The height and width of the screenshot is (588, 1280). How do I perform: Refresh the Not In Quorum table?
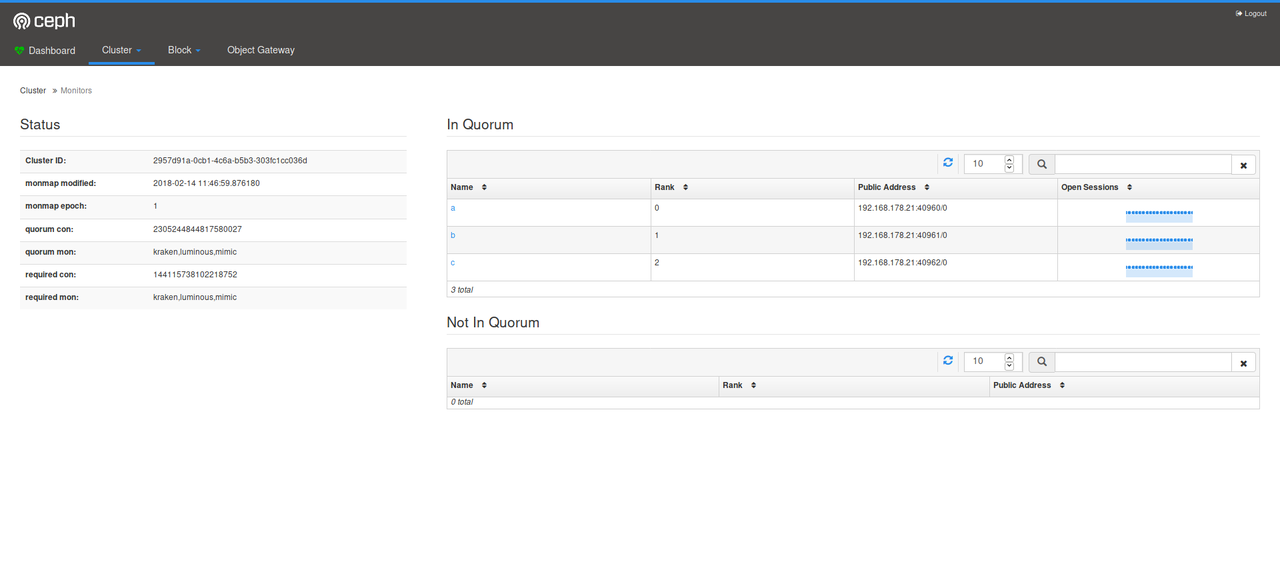coord(948,361)
